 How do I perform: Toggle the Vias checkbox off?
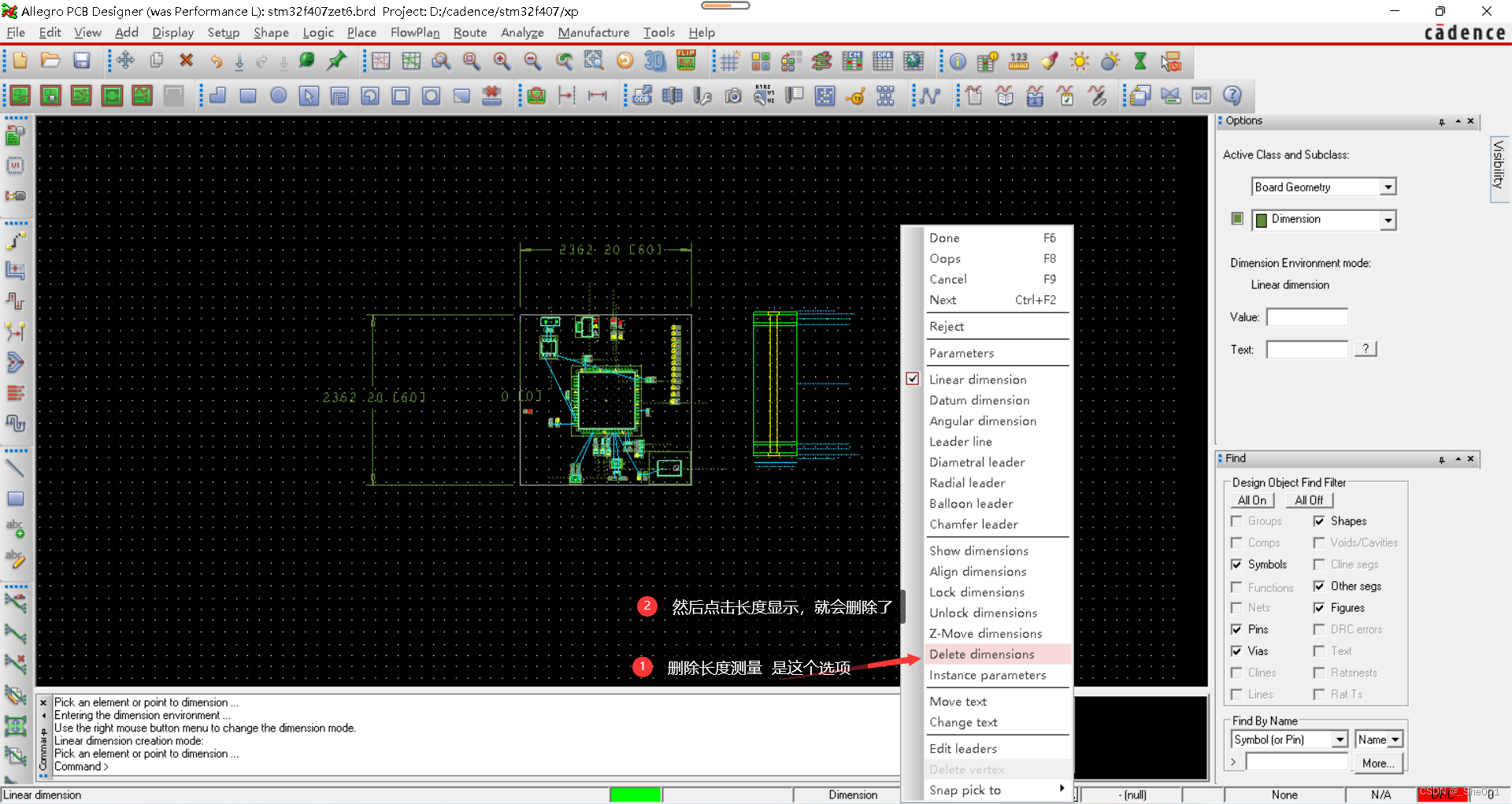tap(1236, 651)
